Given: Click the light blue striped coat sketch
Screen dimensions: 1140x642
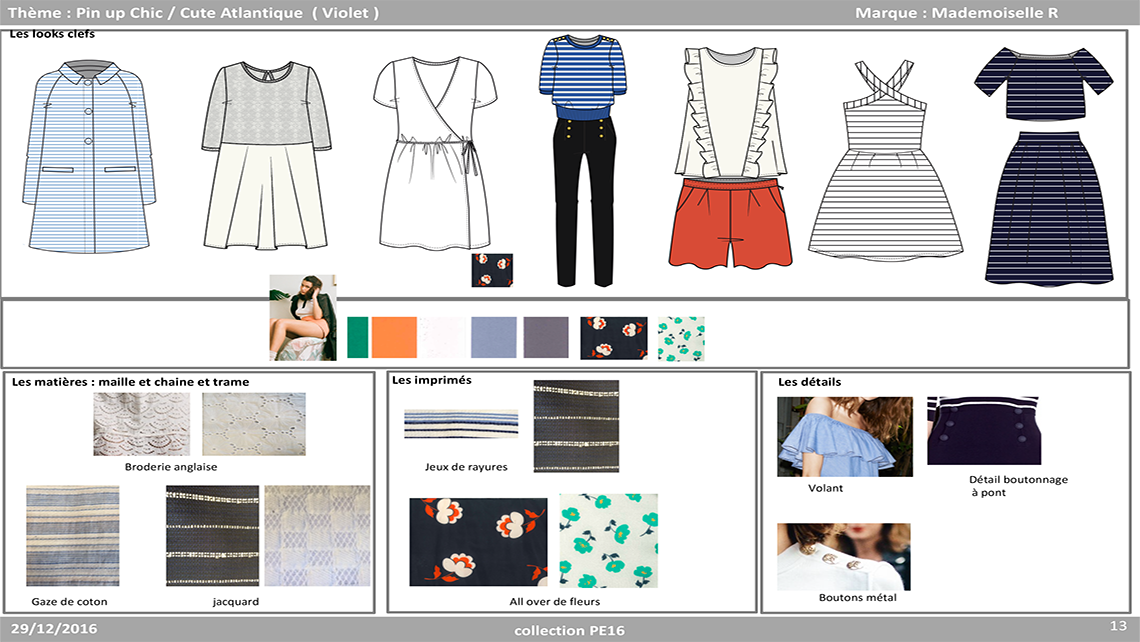Looking at the screenshot, I should tap(89, 157).
